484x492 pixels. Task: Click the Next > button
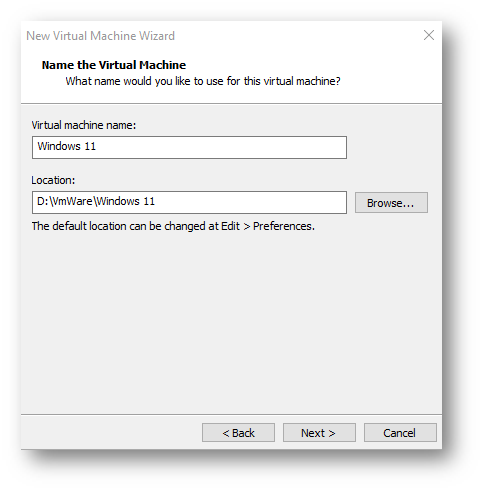pos(319,433)
